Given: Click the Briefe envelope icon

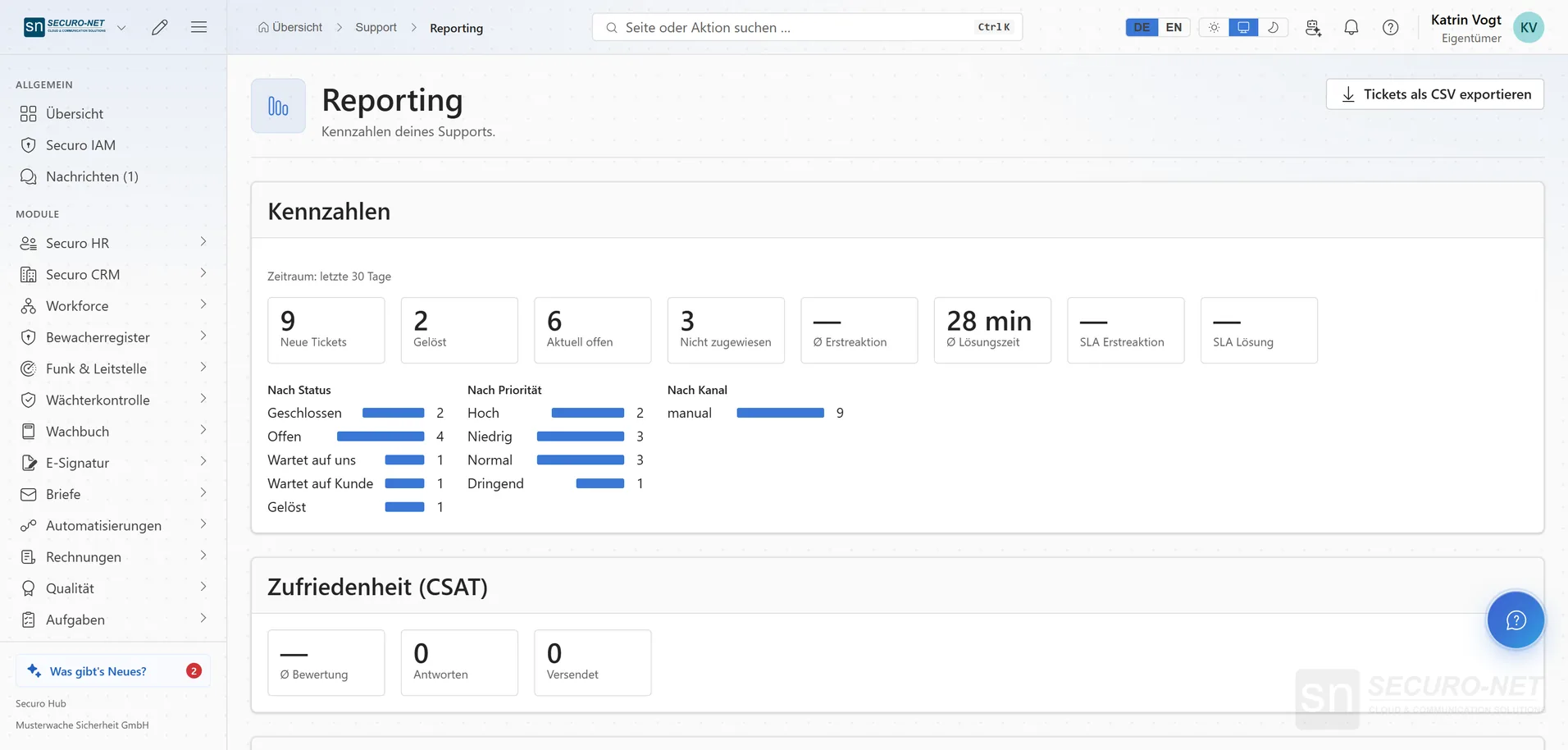Looking at the screenshot, I should pos(29,494).
